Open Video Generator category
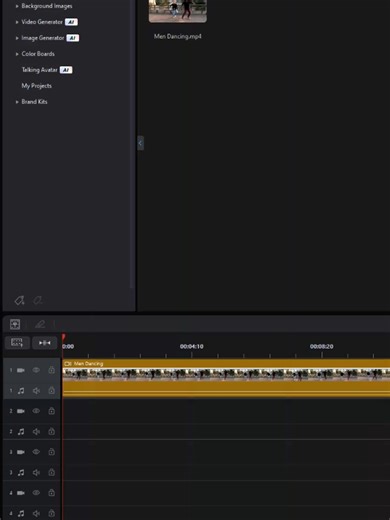The width and height of the screenshot is (390, 520). point(42,22)
